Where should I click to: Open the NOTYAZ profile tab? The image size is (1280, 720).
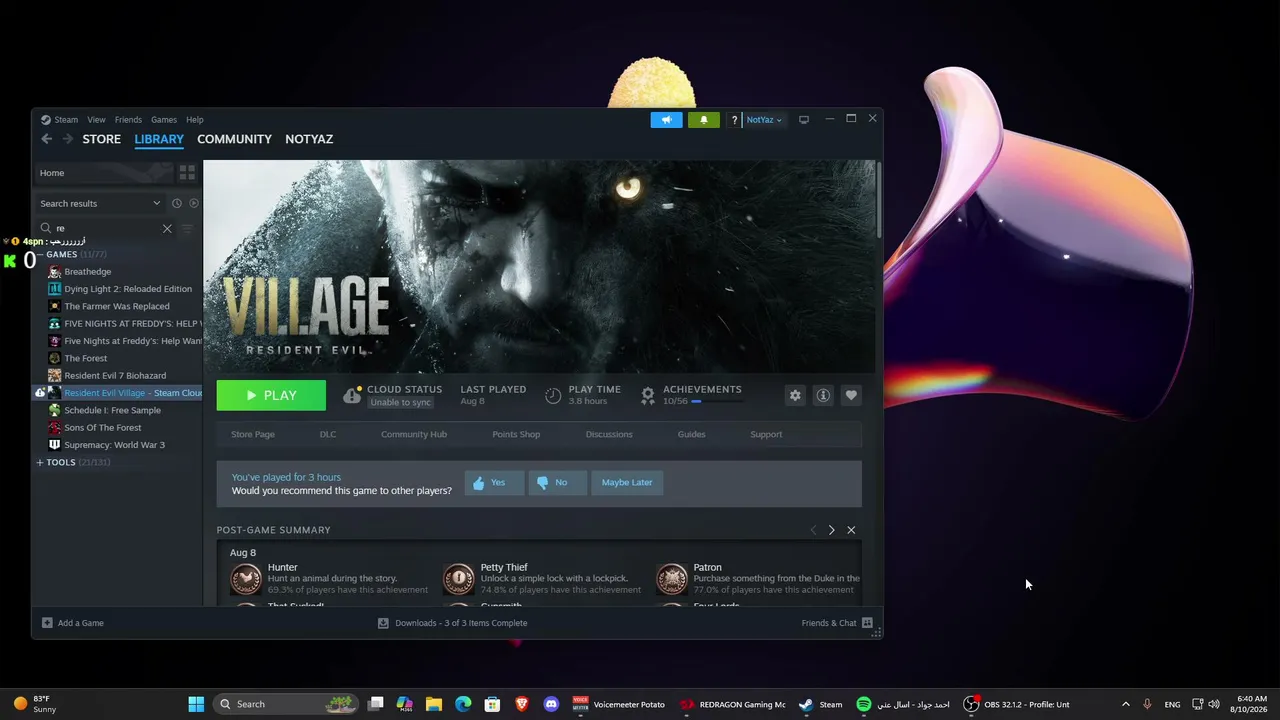[x=309, y=139]
